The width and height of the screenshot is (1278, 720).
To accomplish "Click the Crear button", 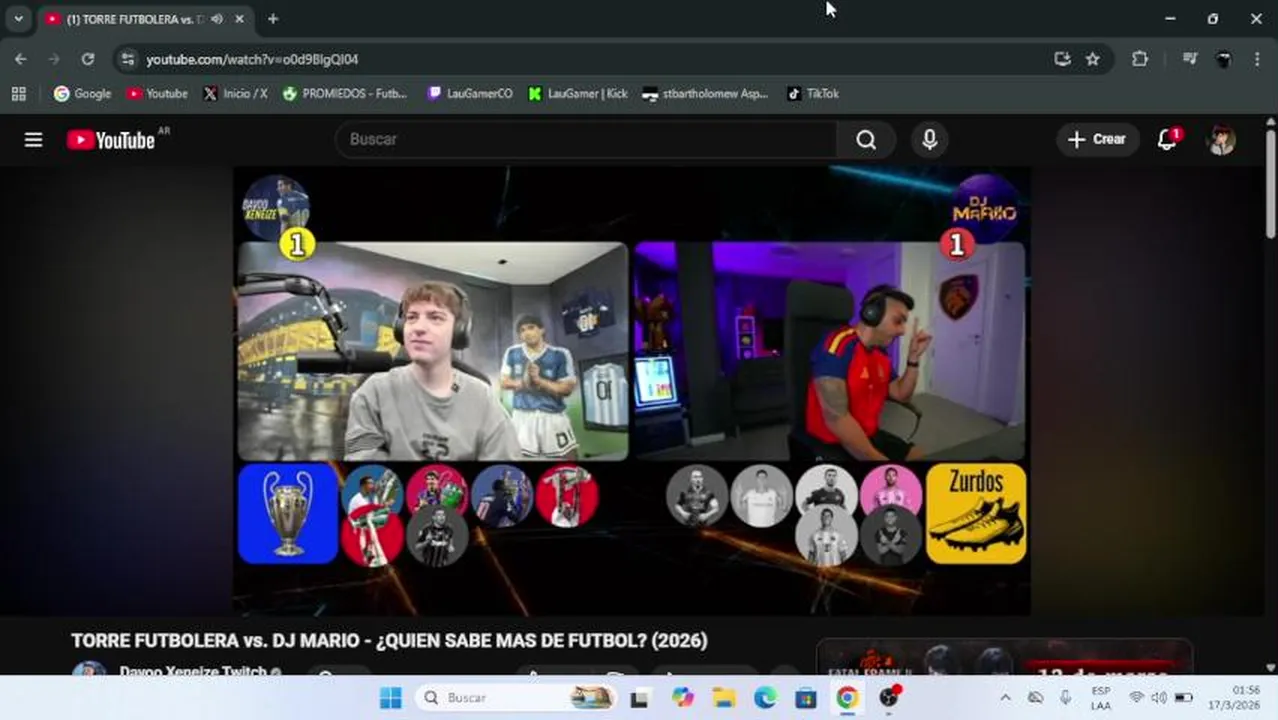I will (1097, 140).
